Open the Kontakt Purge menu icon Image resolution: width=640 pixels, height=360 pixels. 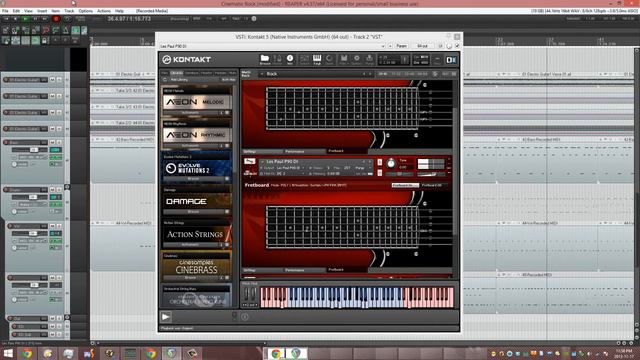tap(369, 60)
